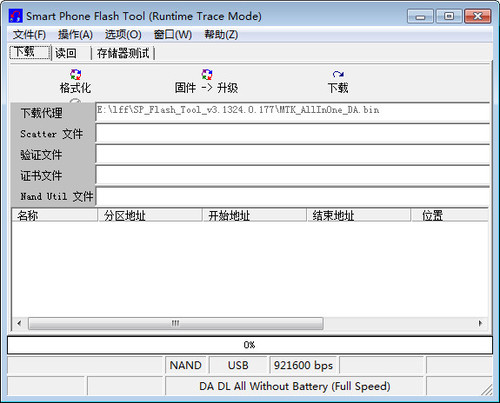Click the scrollbar right arrow
This screenshot has height=403, width=500.
coord(480,323)
